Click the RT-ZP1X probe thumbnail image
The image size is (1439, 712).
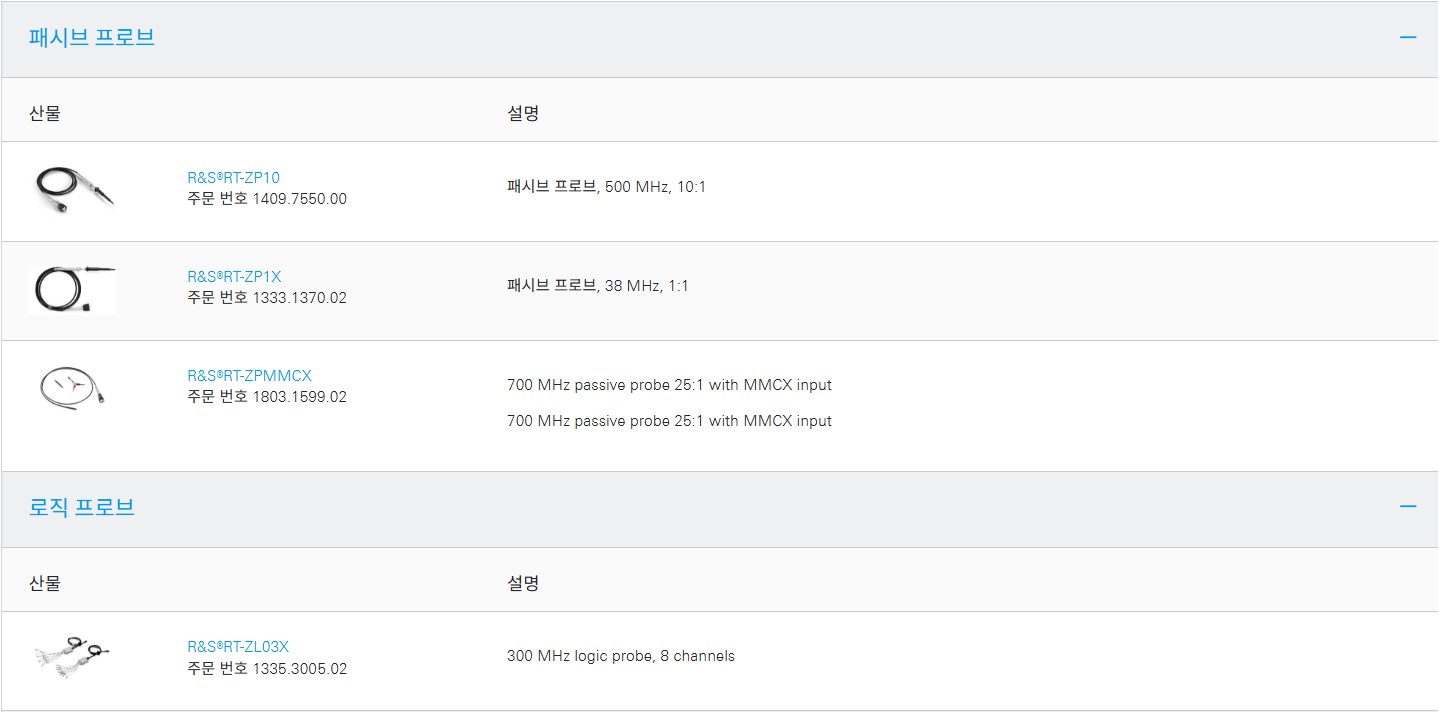72,288
